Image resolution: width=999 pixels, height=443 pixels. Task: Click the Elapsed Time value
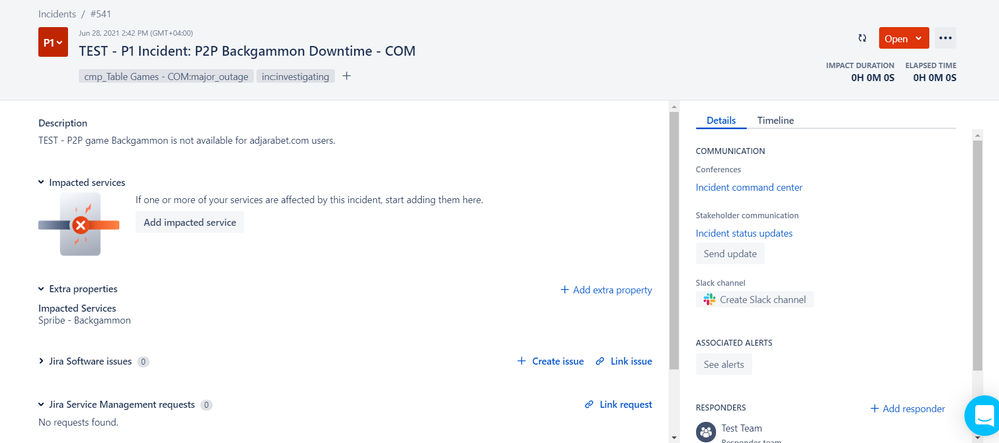[x=935, y=78]
